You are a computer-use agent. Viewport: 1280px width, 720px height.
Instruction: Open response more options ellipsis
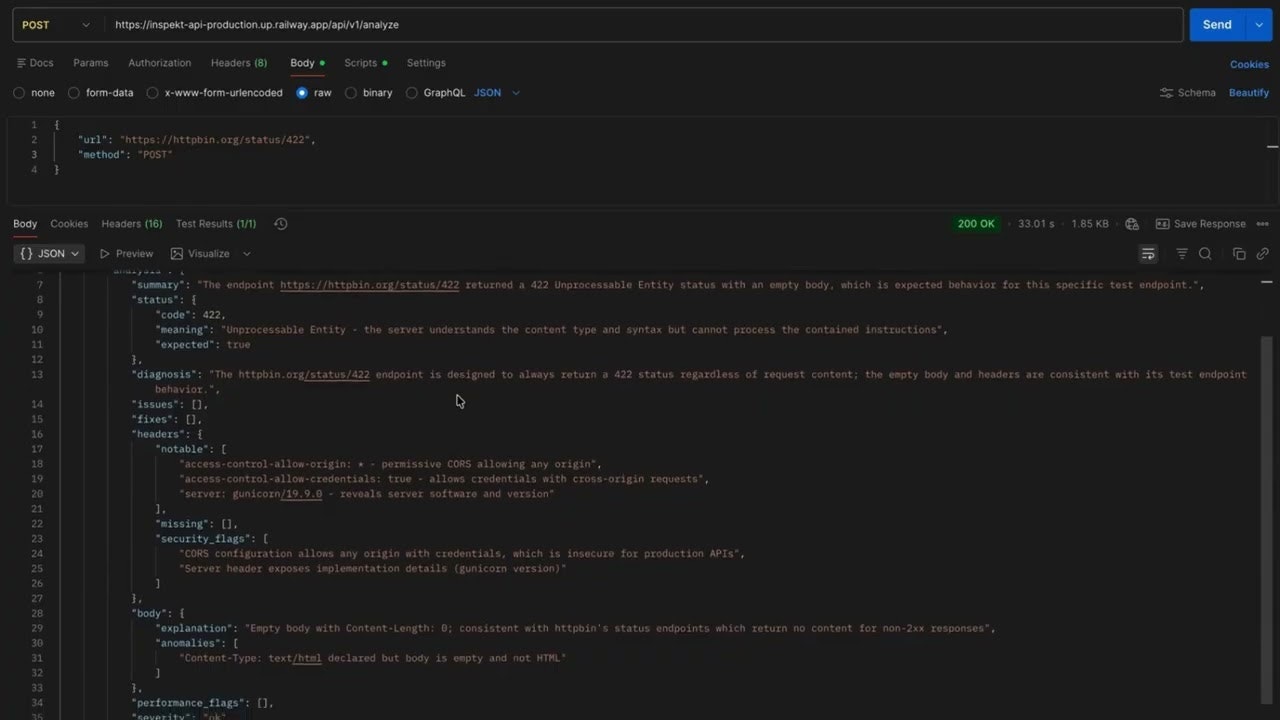pyautogui.click(x=1262, y=224)
